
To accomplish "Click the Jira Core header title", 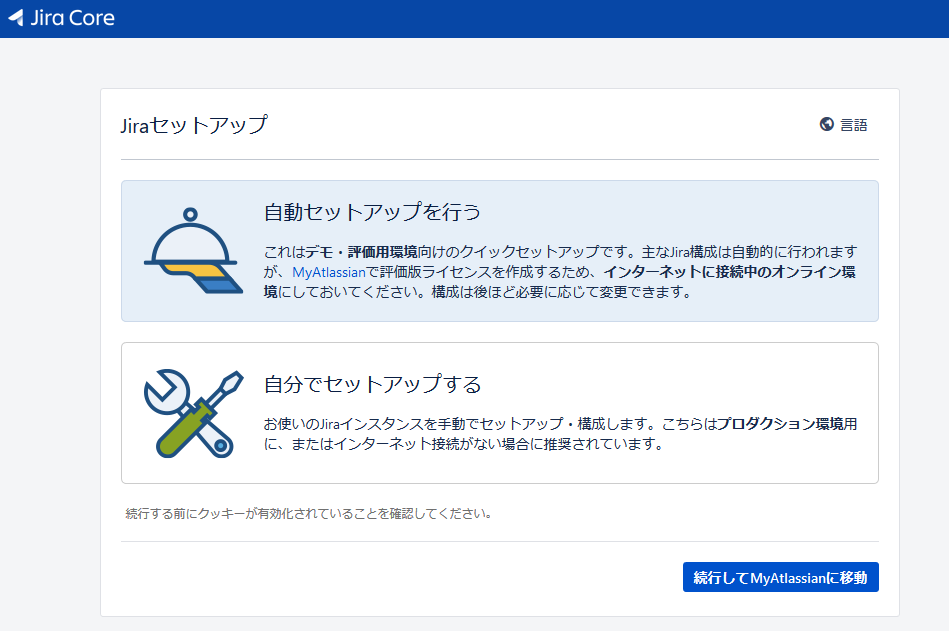I will [x=72, y=18].
